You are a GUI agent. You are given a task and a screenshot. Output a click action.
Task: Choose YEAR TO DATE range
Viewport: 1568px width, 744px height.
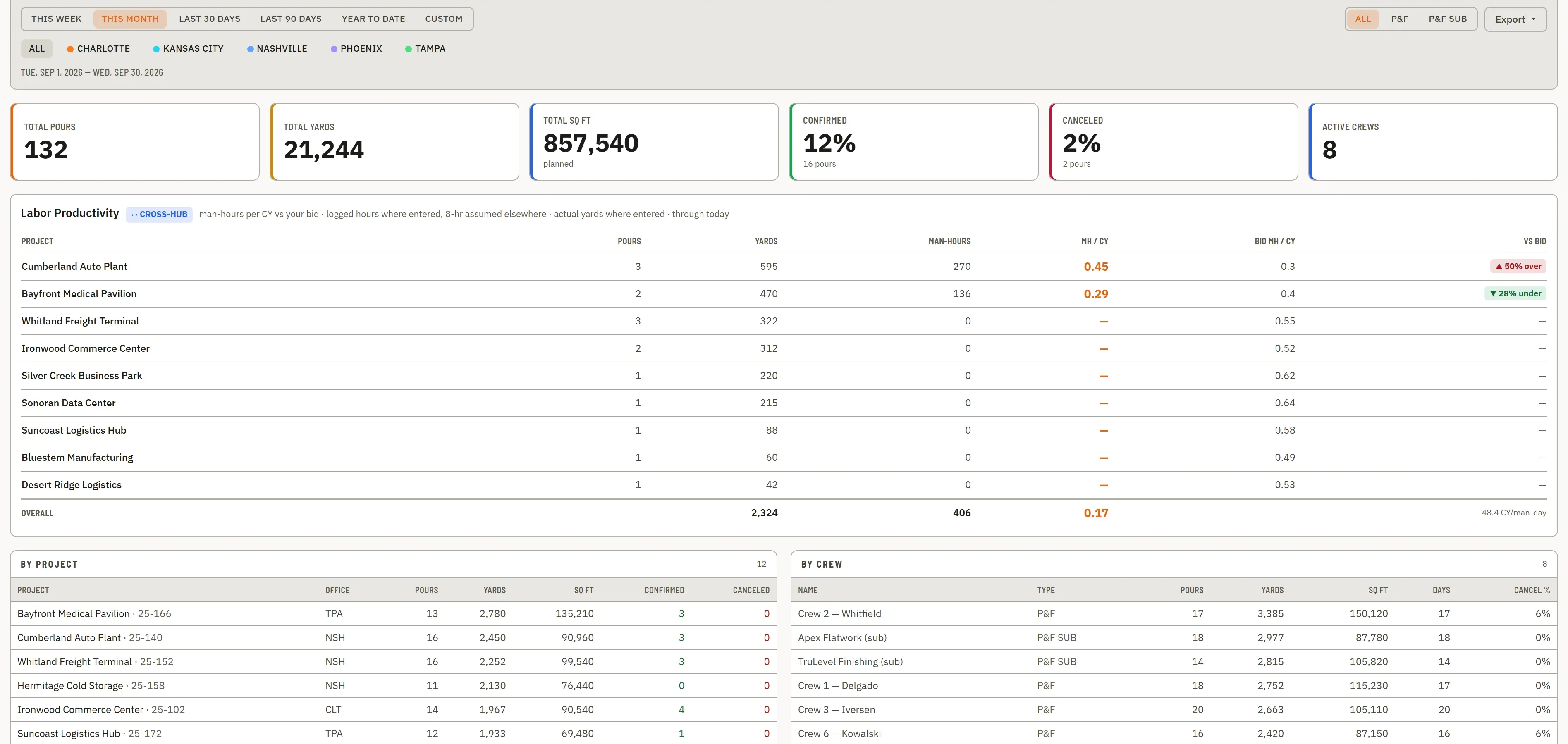(373, 19)
